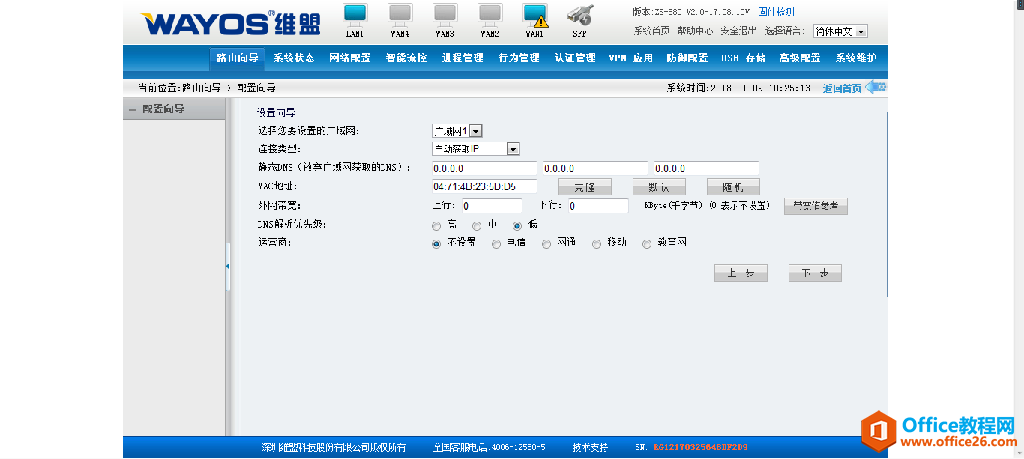The image size is (1024, 459).
Task: Open the language selection dropdown
Action: [x=839, y=31]
